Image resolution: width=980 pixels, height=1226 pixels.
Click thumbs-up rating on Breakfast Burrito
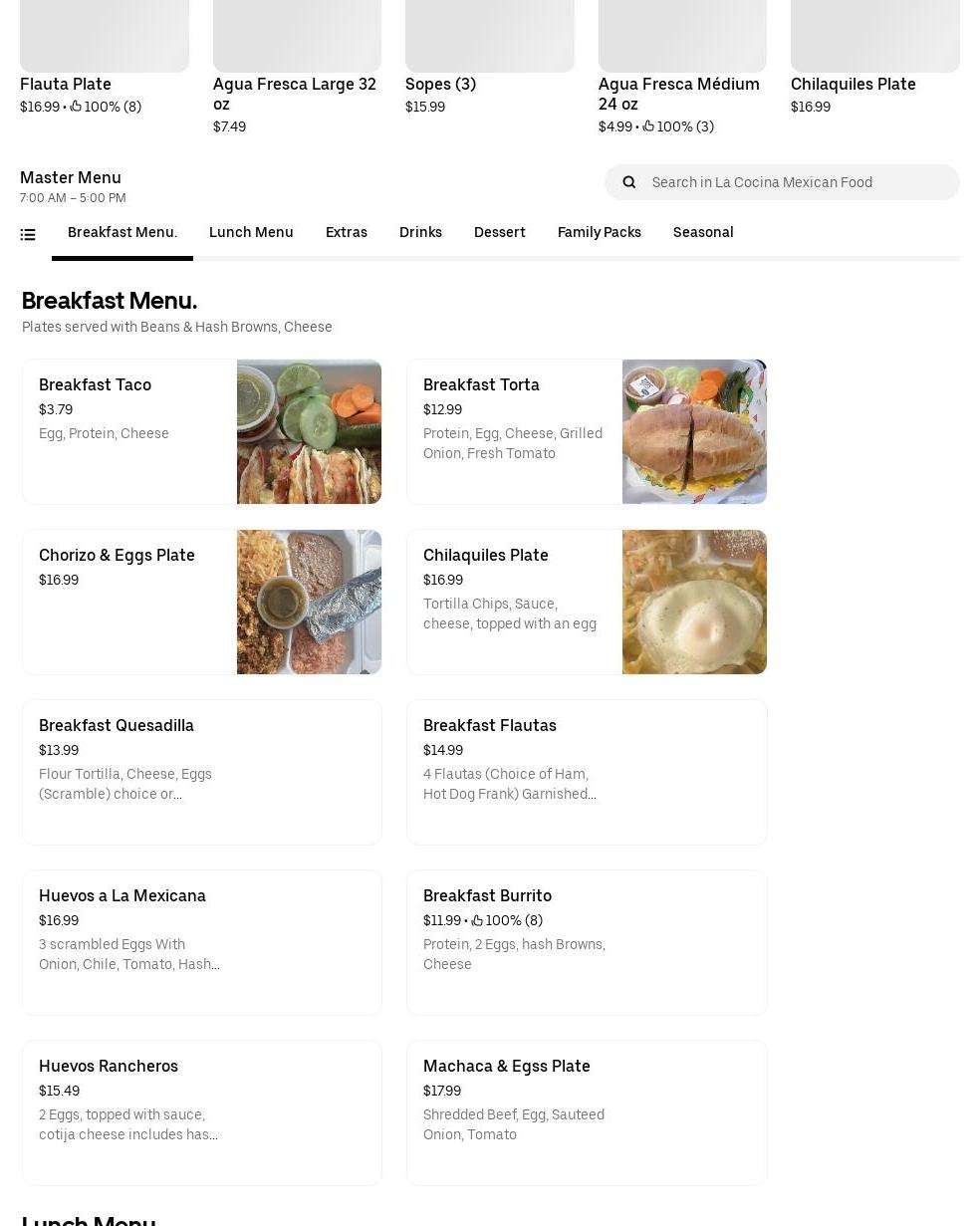pyautogui.click(x=477, y=920)
